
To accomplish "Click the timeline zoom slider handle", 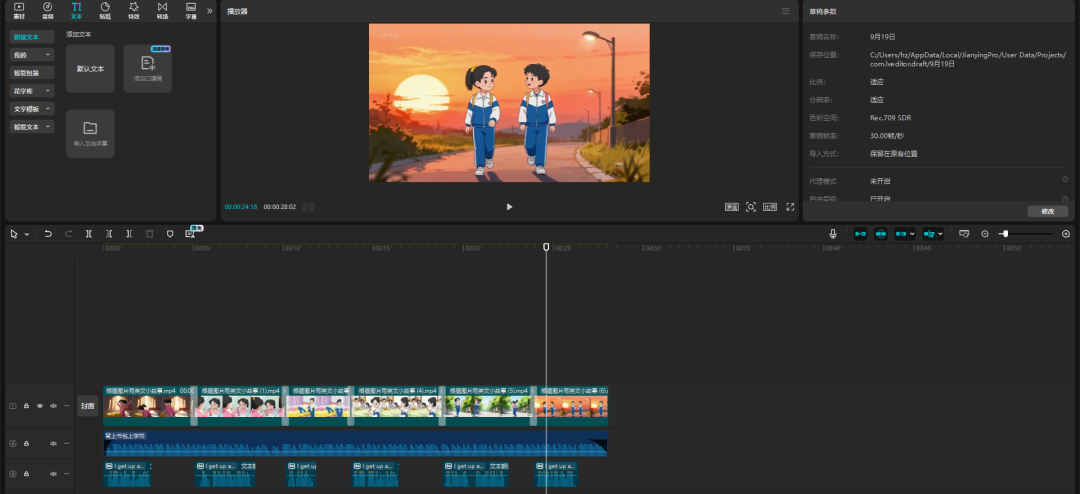I will pyautogui.click(x=1004, y=234).
